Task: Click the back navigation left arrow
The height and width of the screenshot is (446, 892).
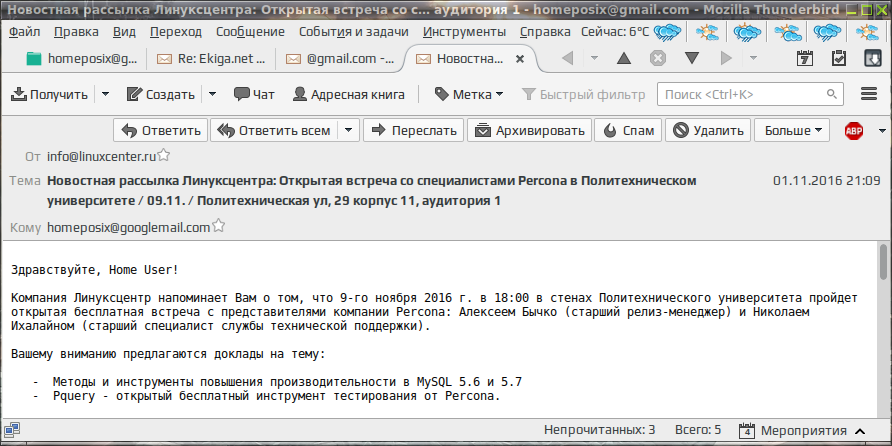Action: [x=567, y=58]
